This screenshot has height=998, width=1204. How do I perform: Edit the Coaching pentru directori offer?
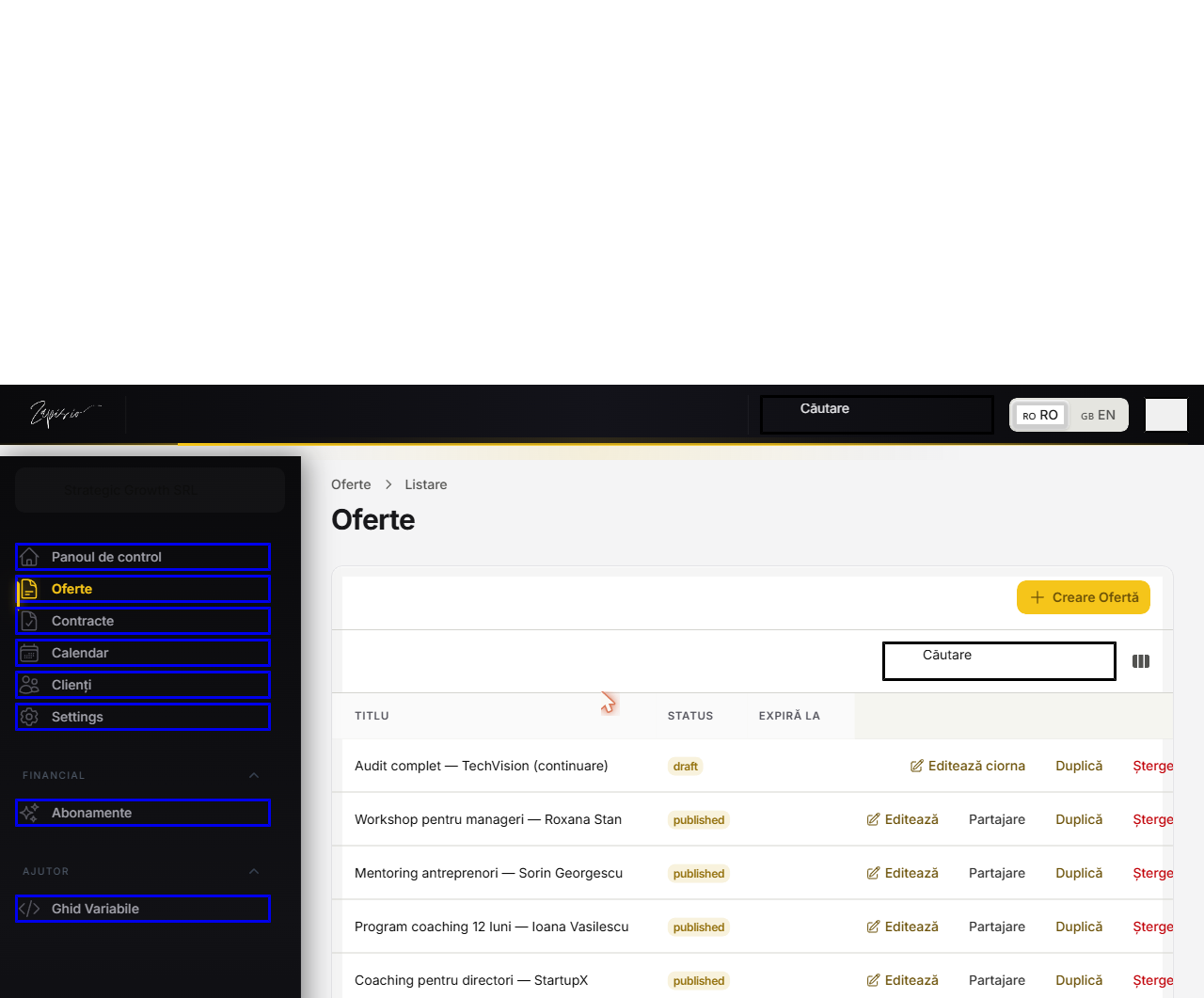pos(903,980)
